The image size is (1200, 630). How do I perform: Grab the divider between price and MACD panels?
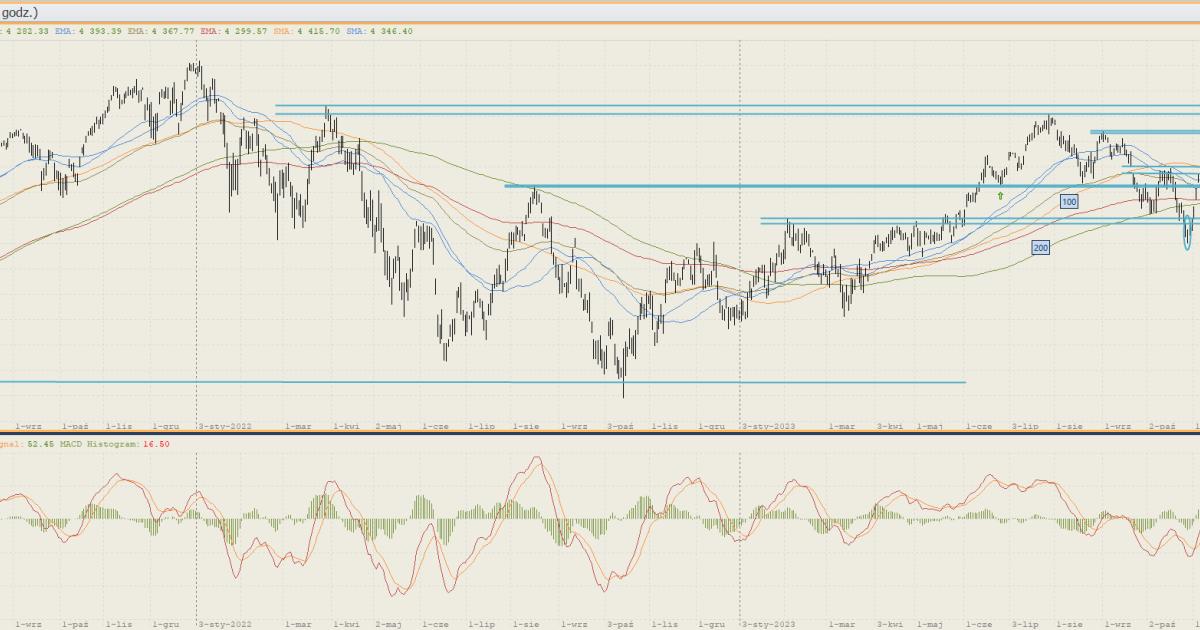pyautogui.click(x=600, y=434)
